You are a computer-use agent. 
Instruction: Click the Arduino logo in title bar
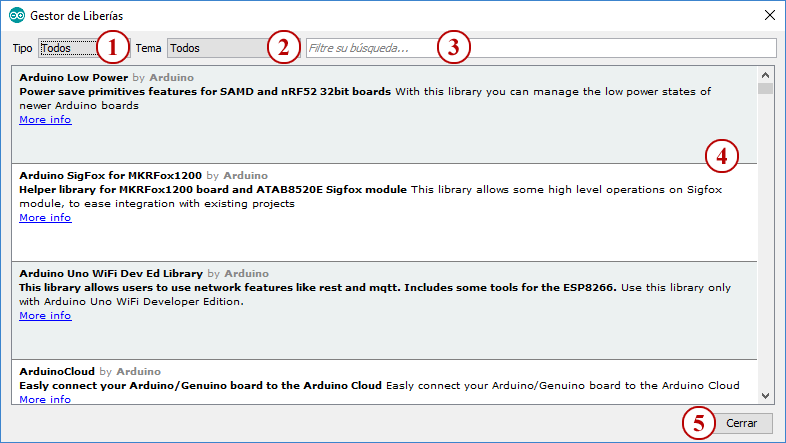(16, 15)
